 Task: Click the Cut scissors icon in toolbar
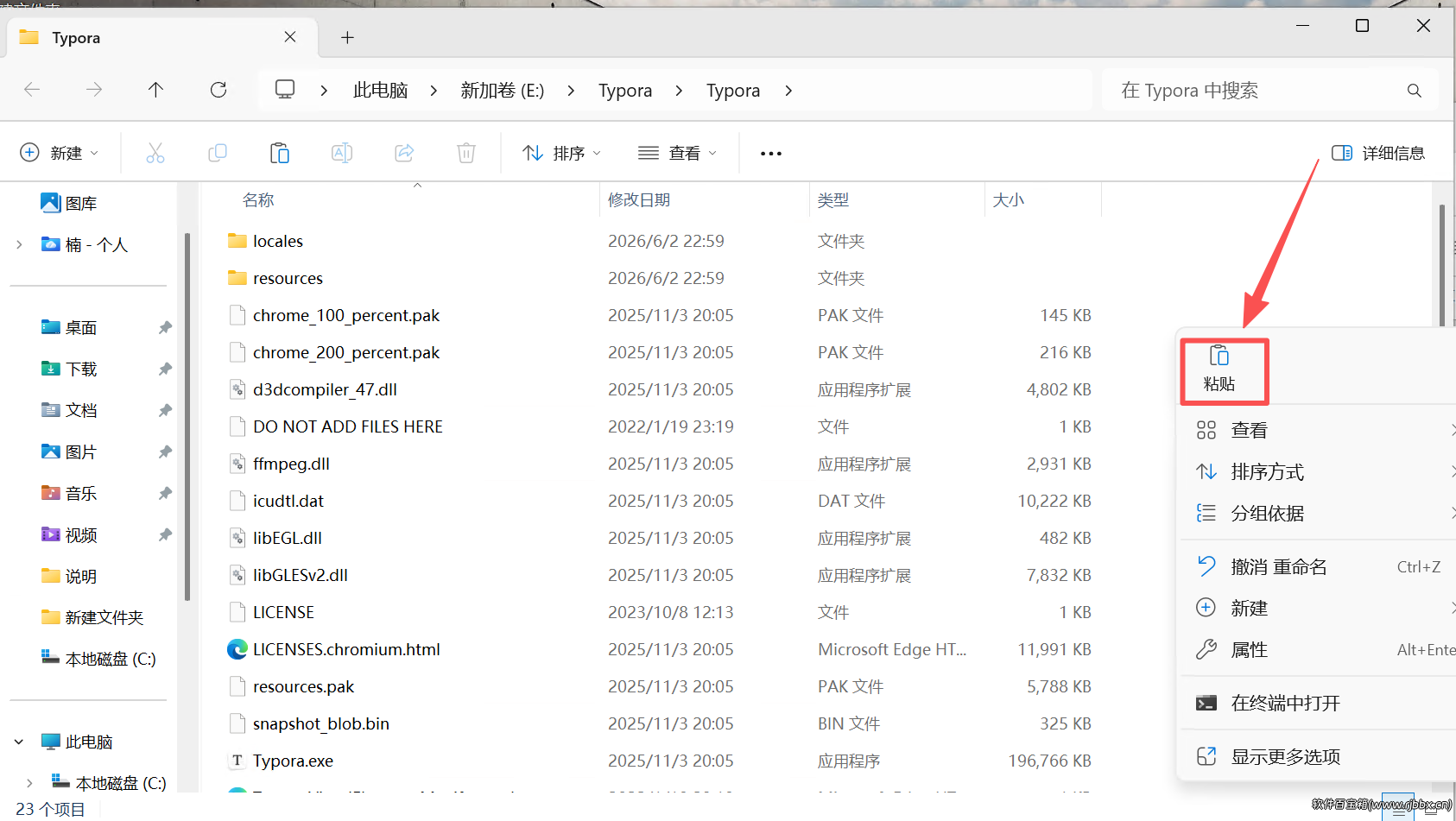pos(155,153)
